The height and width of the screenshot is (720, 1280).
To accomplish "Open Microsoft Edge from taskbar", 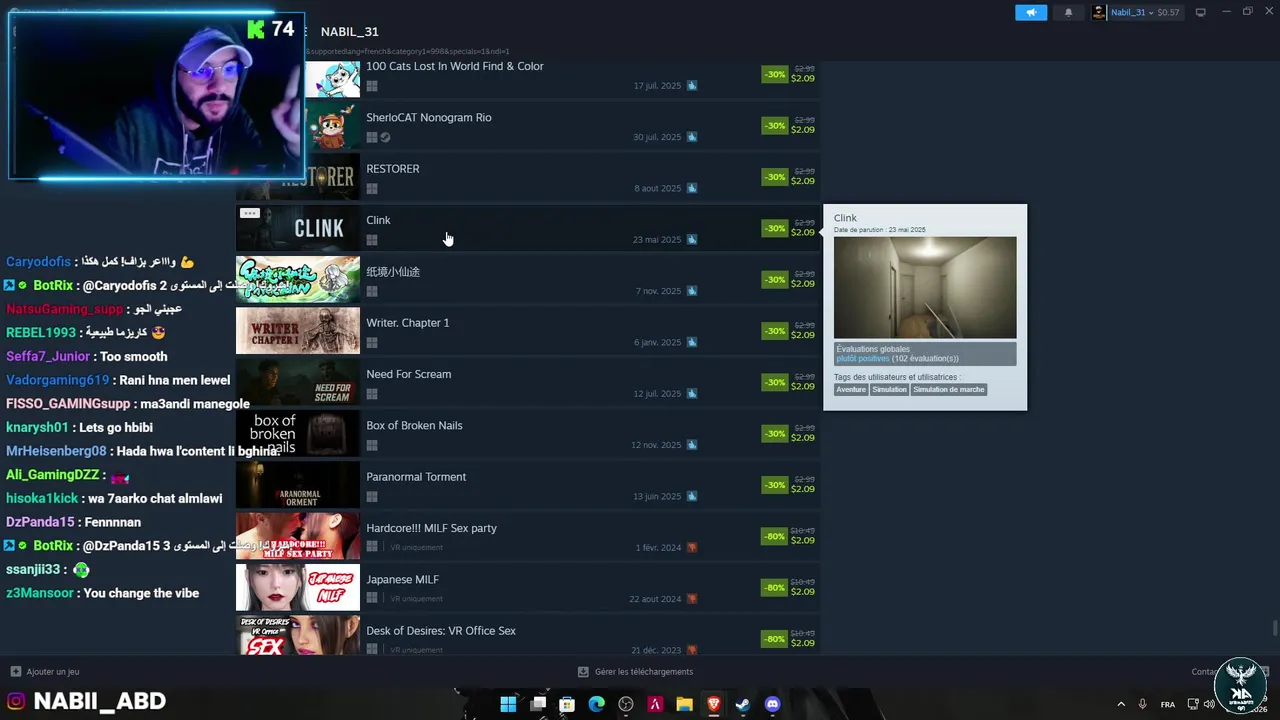I will (597, 704).
